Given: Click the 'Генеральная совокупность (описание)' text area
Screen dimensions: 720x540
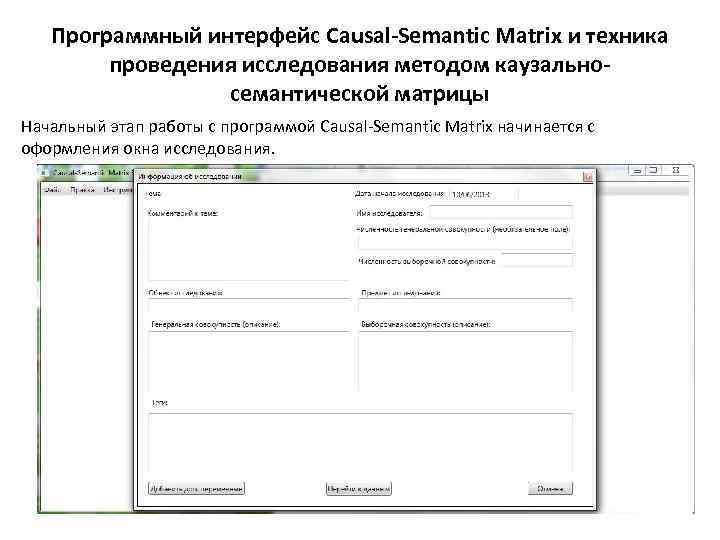Looking at the screenshot, I should (249, 362).
